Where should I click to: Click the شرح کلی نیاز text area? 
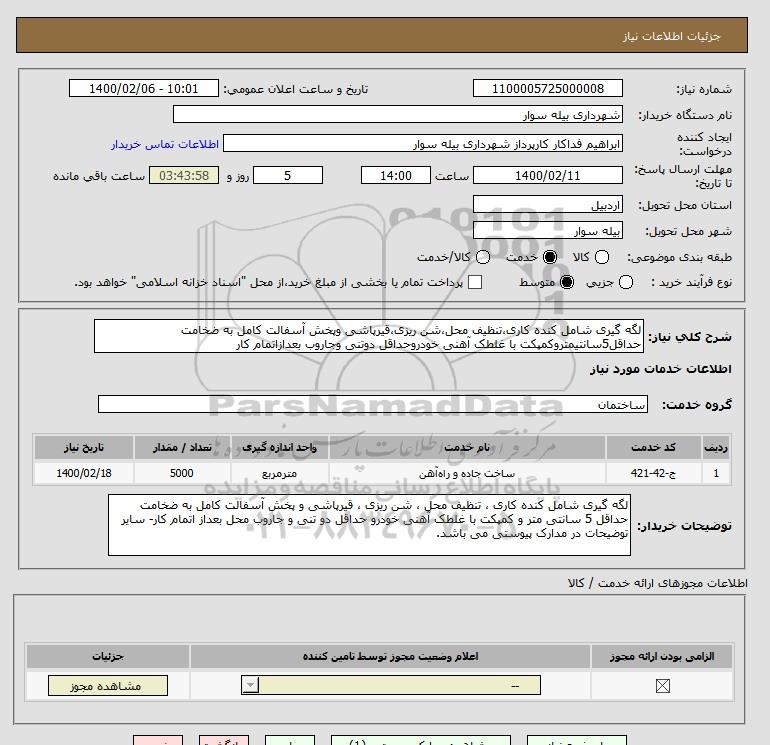(x=369, y=336)
